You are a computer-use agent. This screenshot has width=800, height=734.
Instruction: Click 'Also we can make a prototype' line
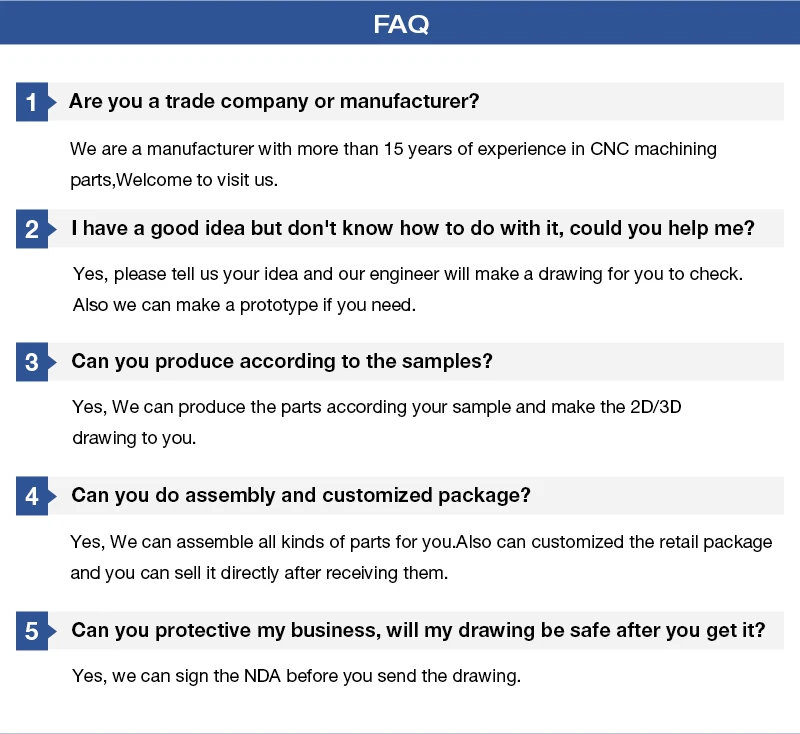(x=244, y=305)
